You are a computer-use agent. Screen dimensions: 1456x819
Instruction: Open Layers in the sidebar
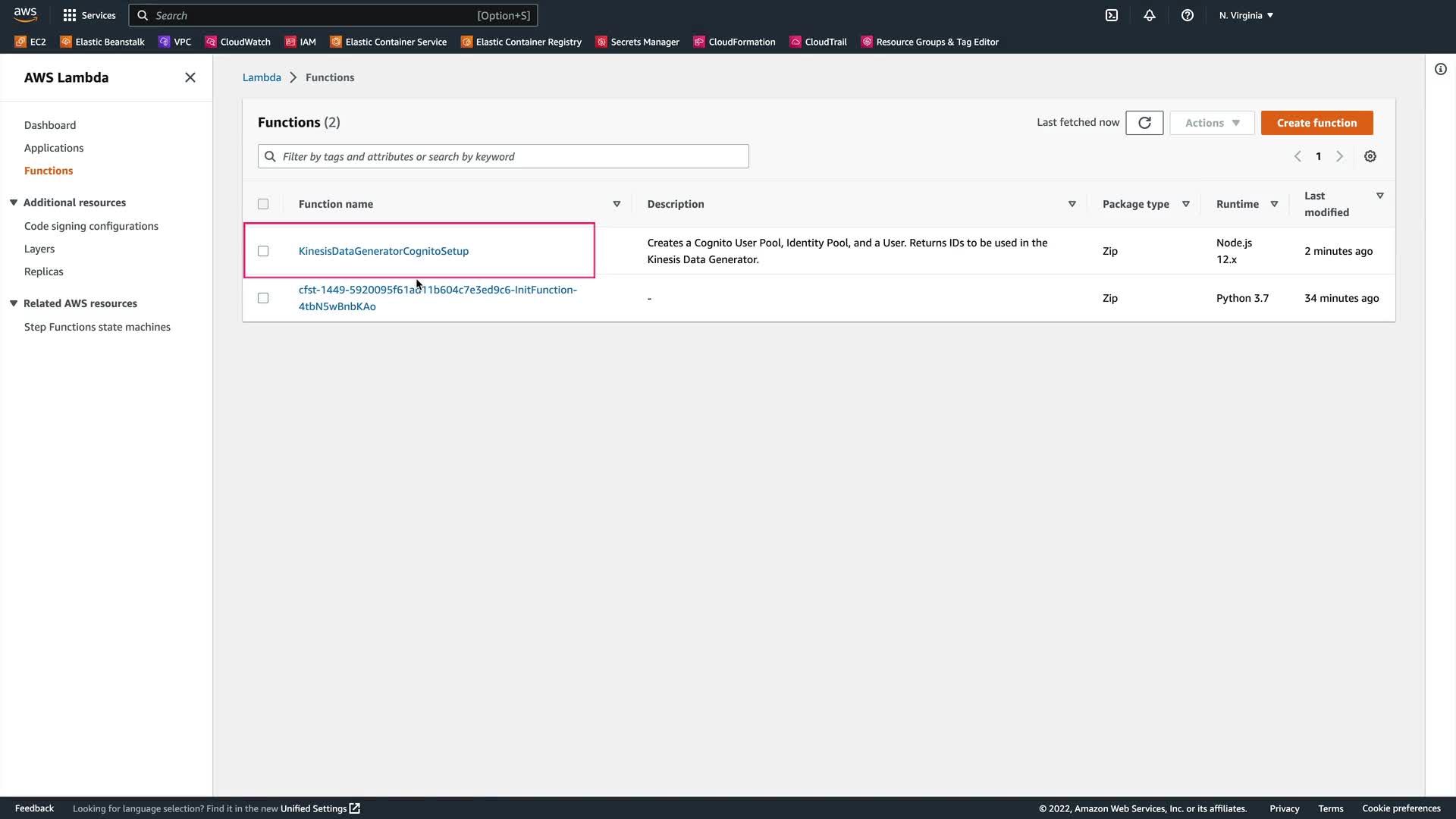[39, 249]
